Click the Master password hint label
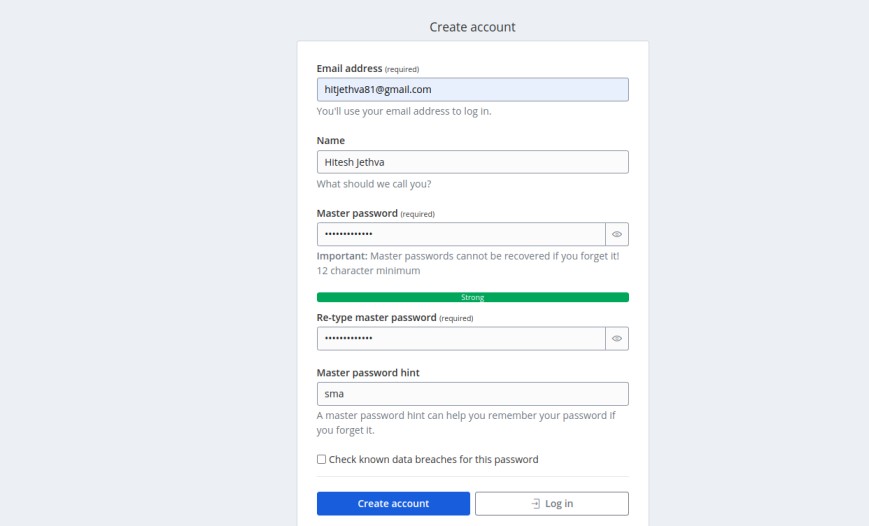This screenshot has width=869, height=526. point(366,373)
